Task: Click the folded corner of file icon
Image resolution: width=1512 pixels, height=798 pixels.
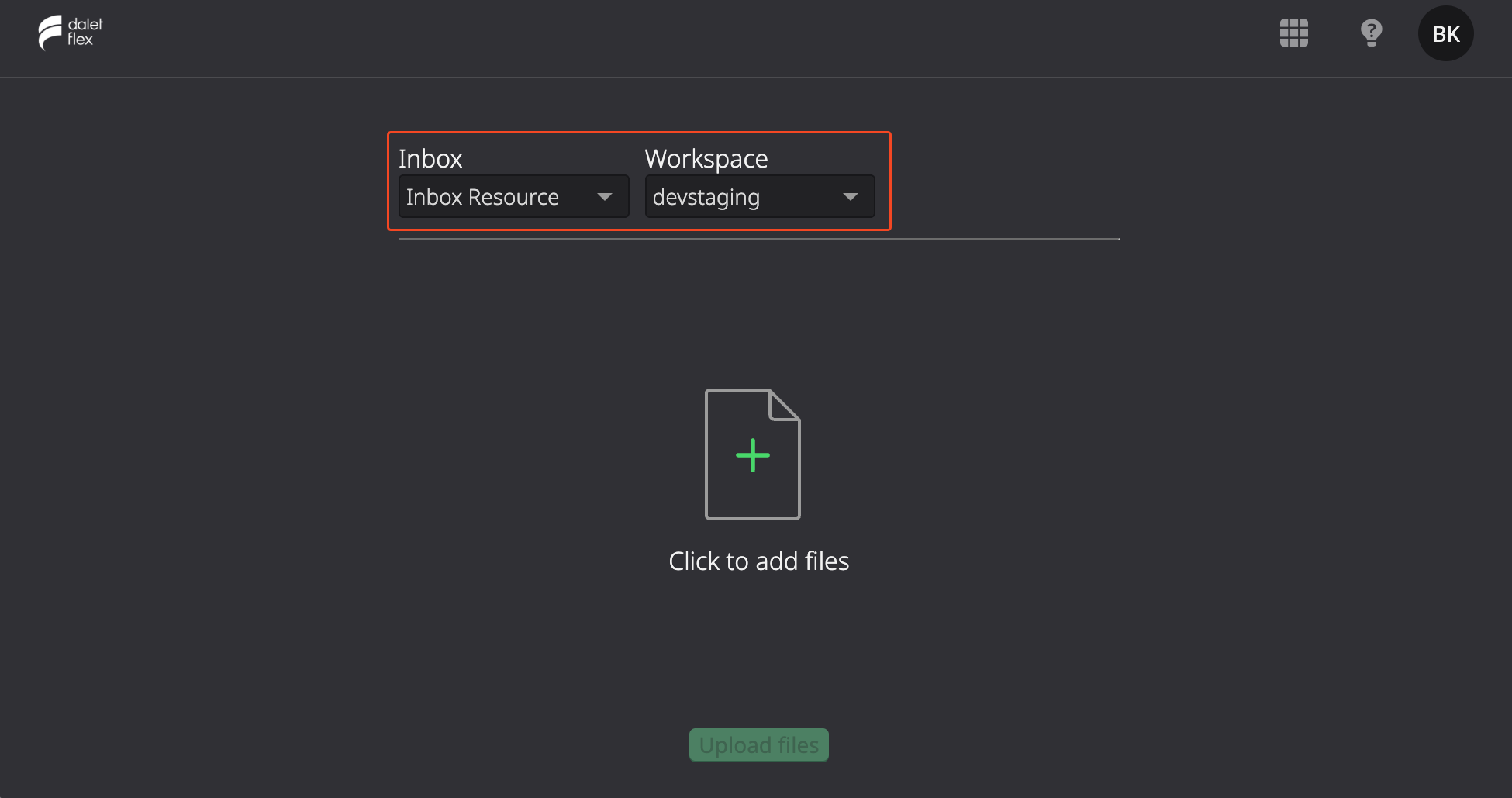Action: click(783, 404)
